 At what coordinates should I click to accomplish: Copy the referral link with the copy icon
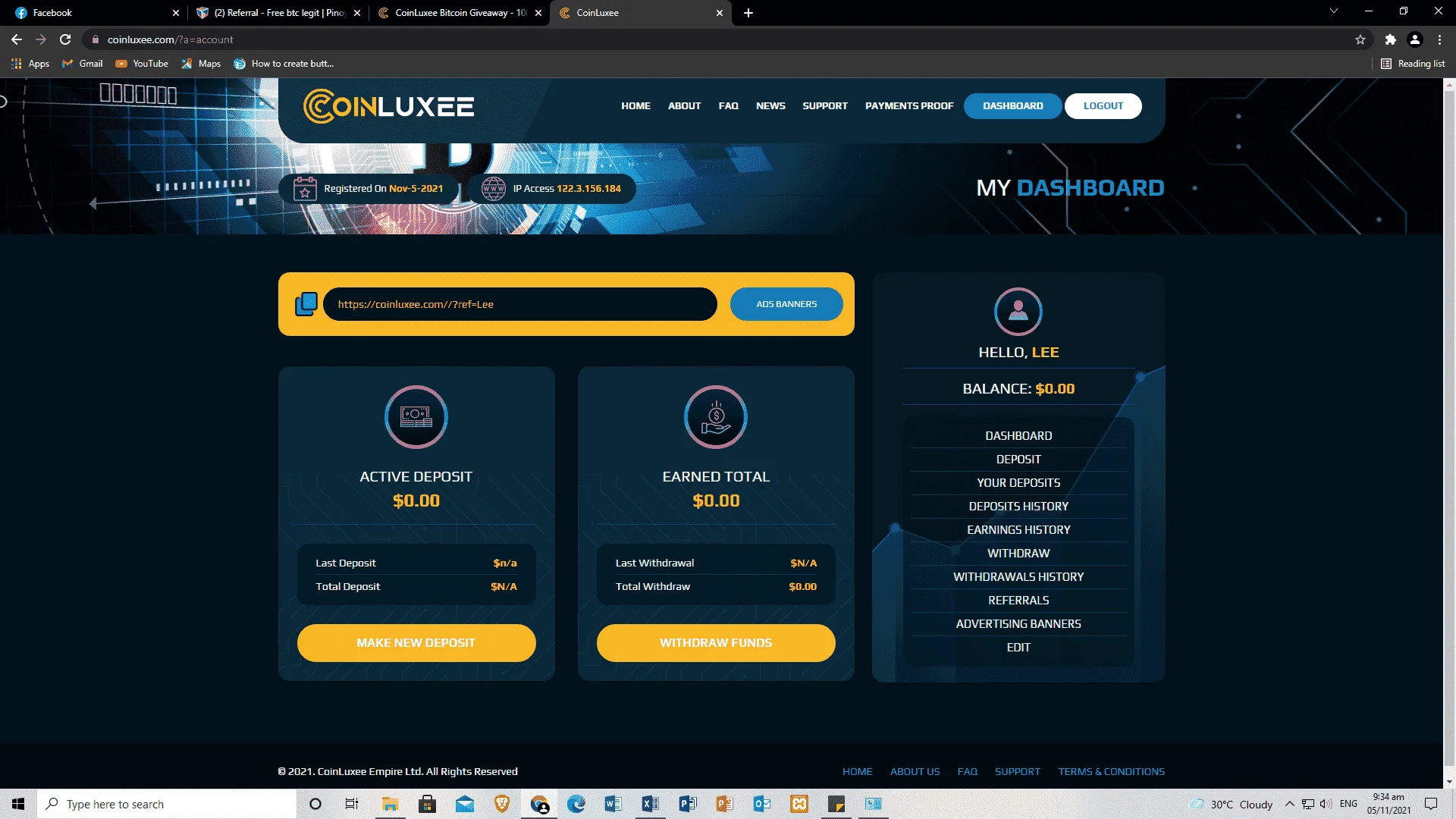(306, 304)
